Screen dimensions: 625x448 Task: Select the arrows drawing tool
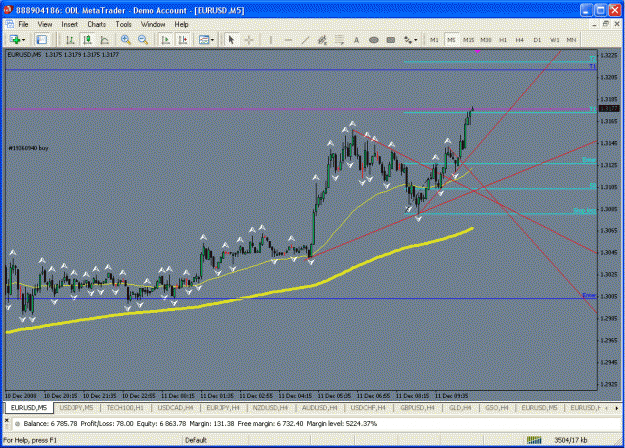pos(408,40)
